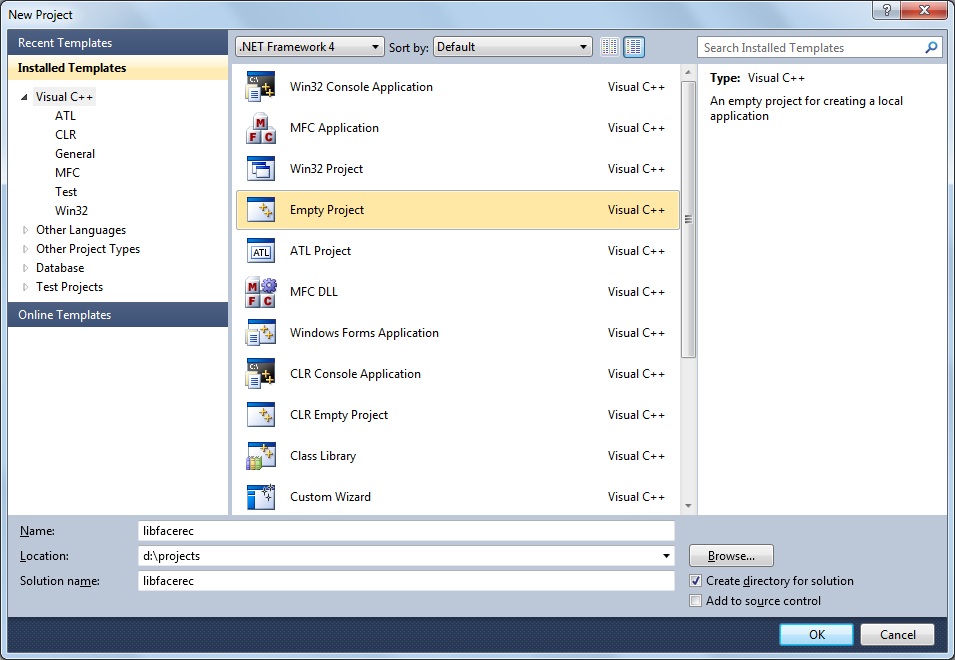Select the Class Library template name
Image resolution: width=955 pixels, height=660 pixels.
click(x=323, y=455)
